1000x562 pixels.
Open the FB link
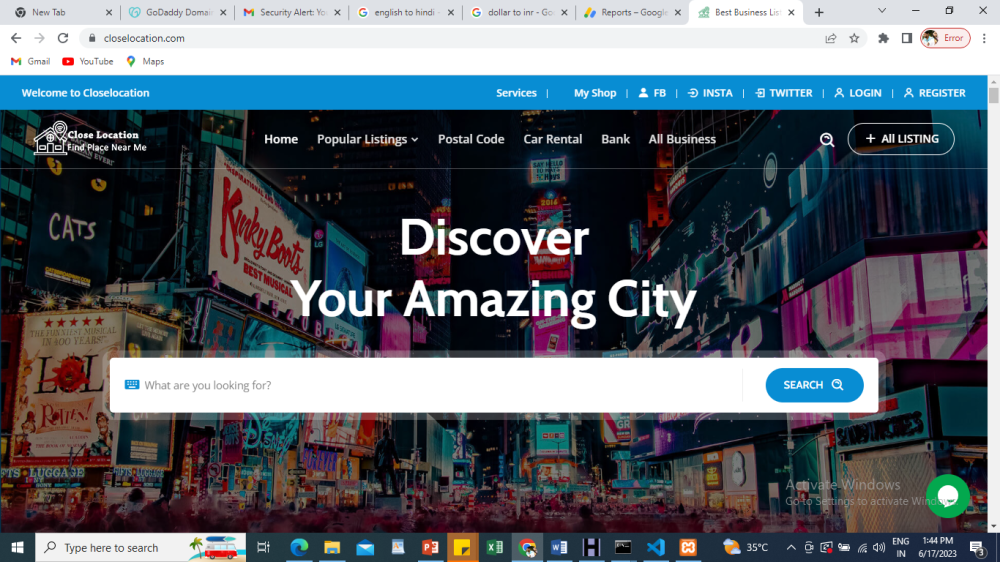[652, 92]
